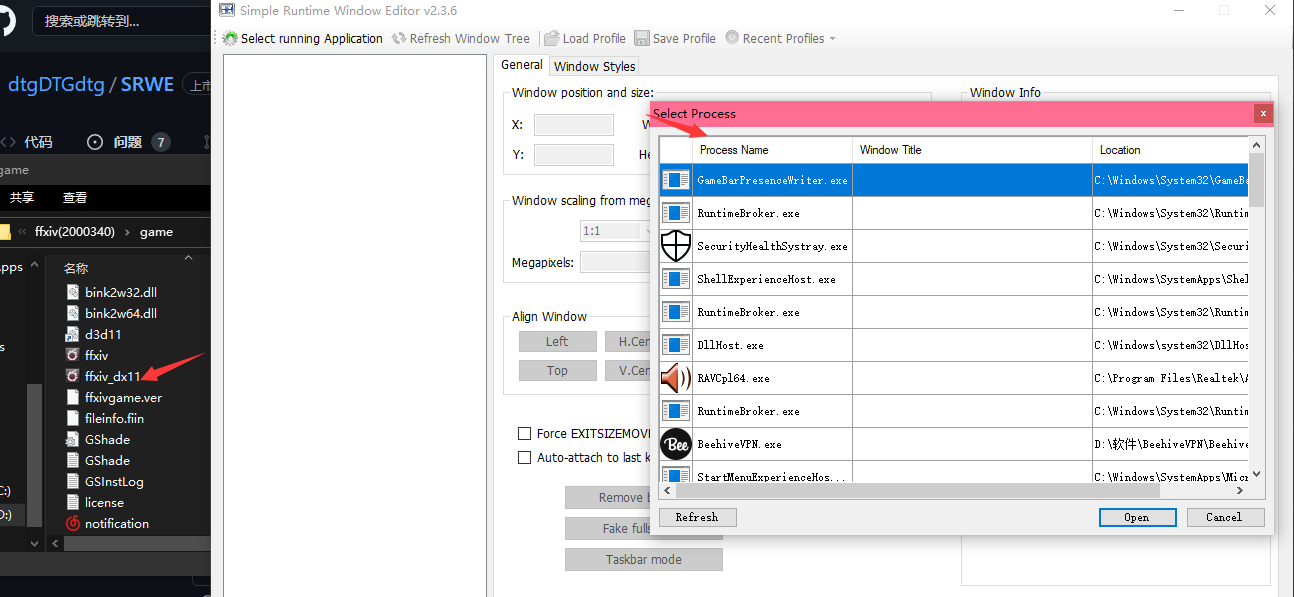Click the Open button in Select Process

1137,517
